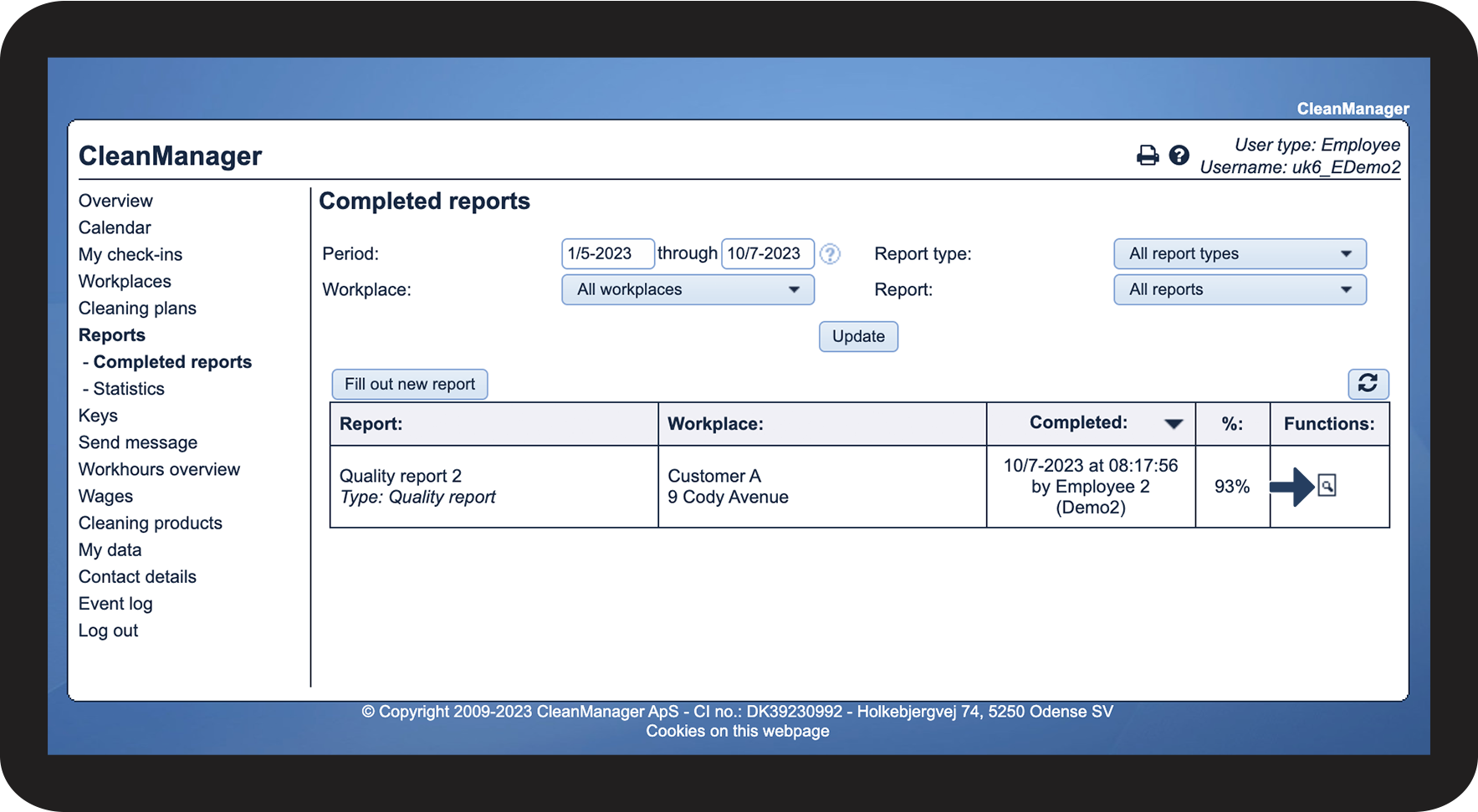
Task: Sort by Completed column arrow
Action: coord(1173,424)
